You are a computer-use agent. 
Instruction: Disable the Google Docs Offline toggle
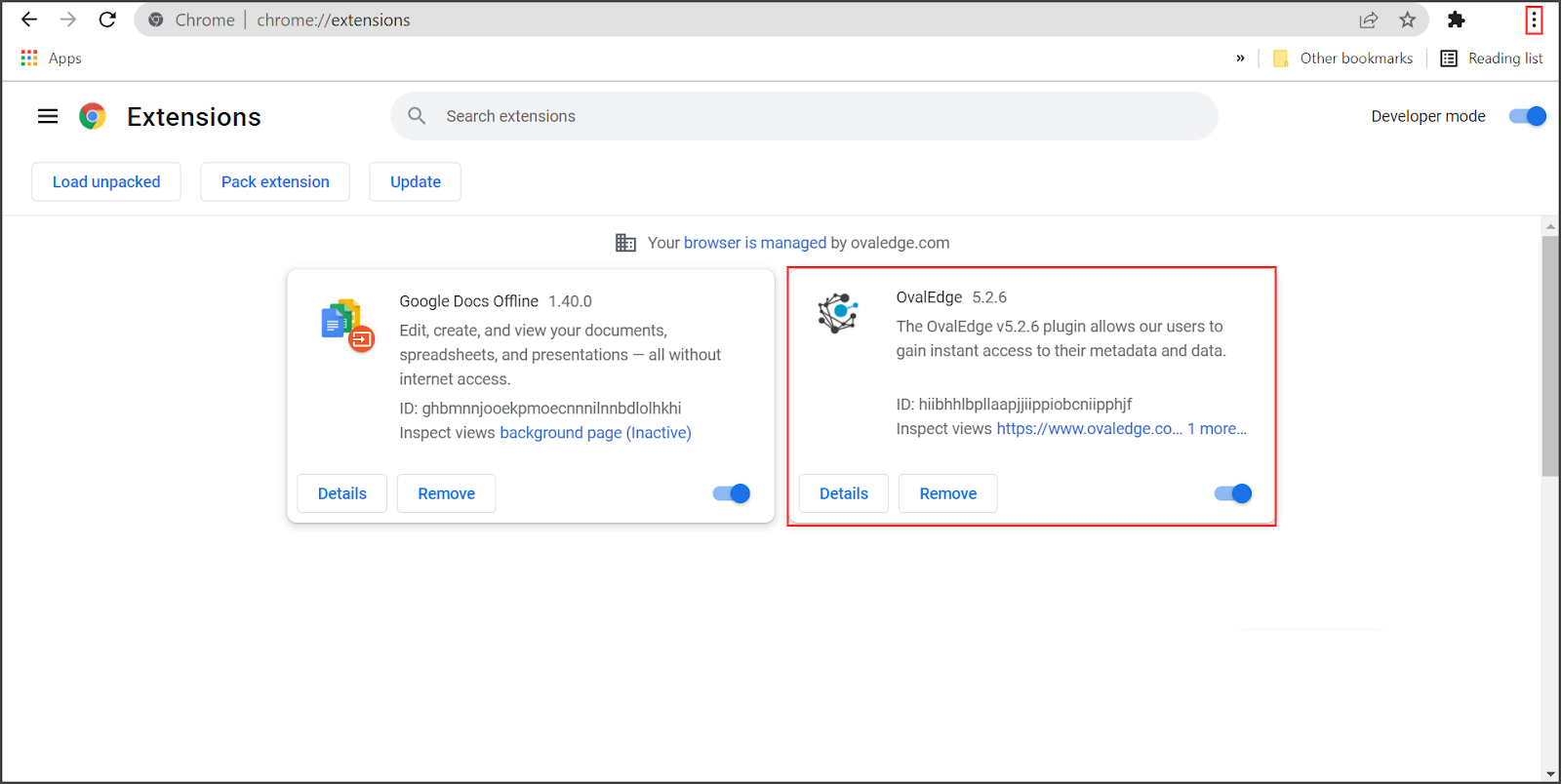(x=732, y=493)
